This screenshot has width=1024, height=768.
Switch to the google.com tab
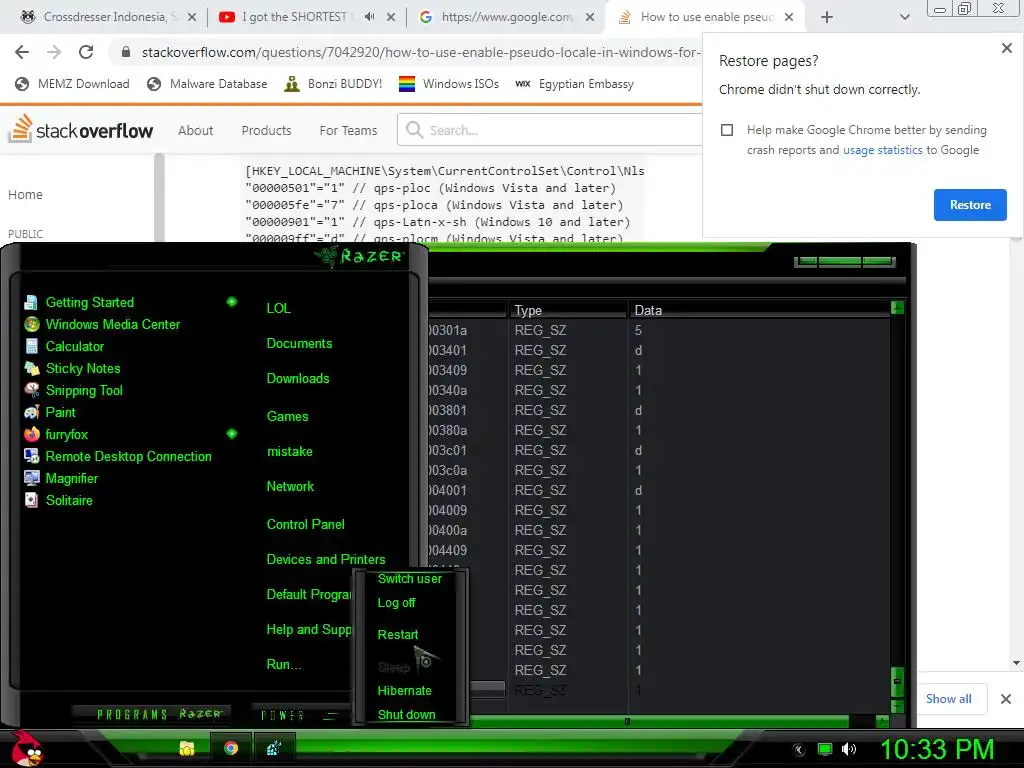[x=507, y=17]
